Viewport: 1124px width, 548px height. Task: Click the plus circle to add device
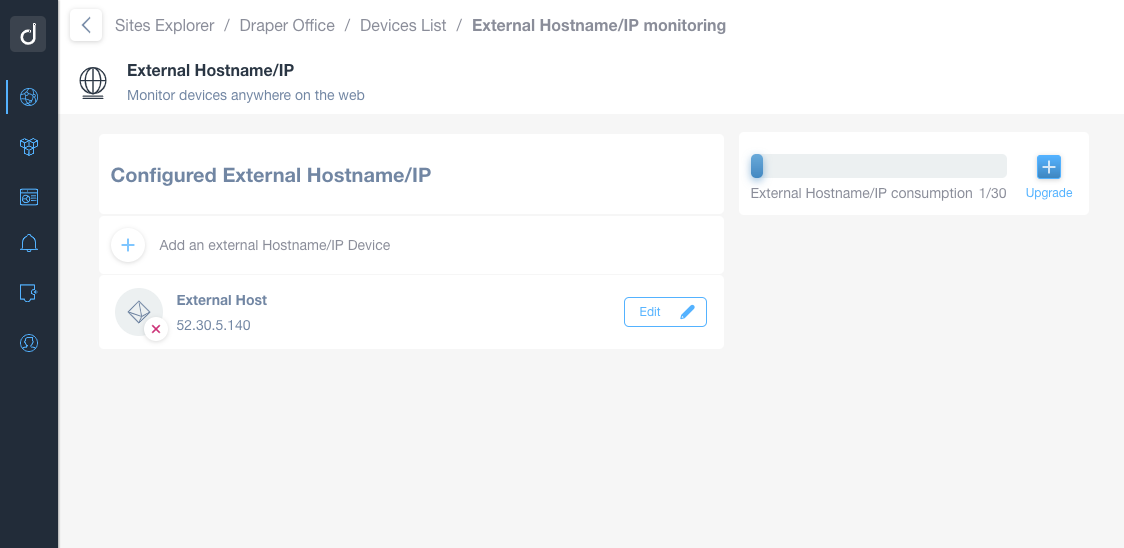pyautogui.click(x=128, y=245)
